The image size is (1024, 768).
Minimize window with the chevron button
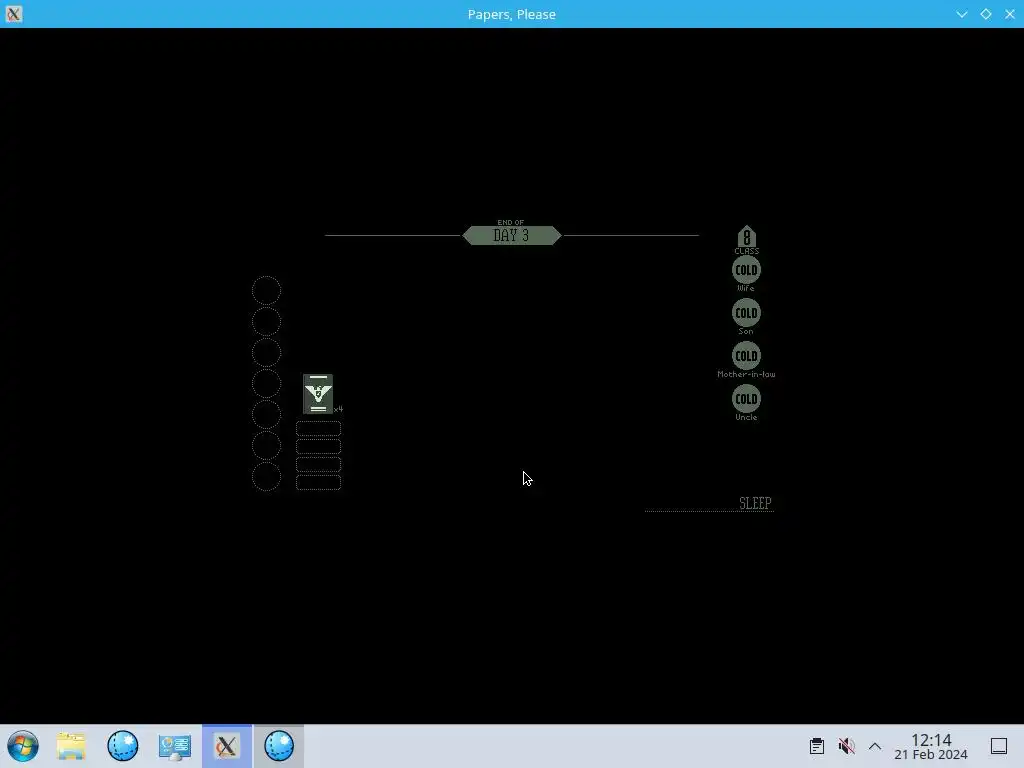(962, 14)
